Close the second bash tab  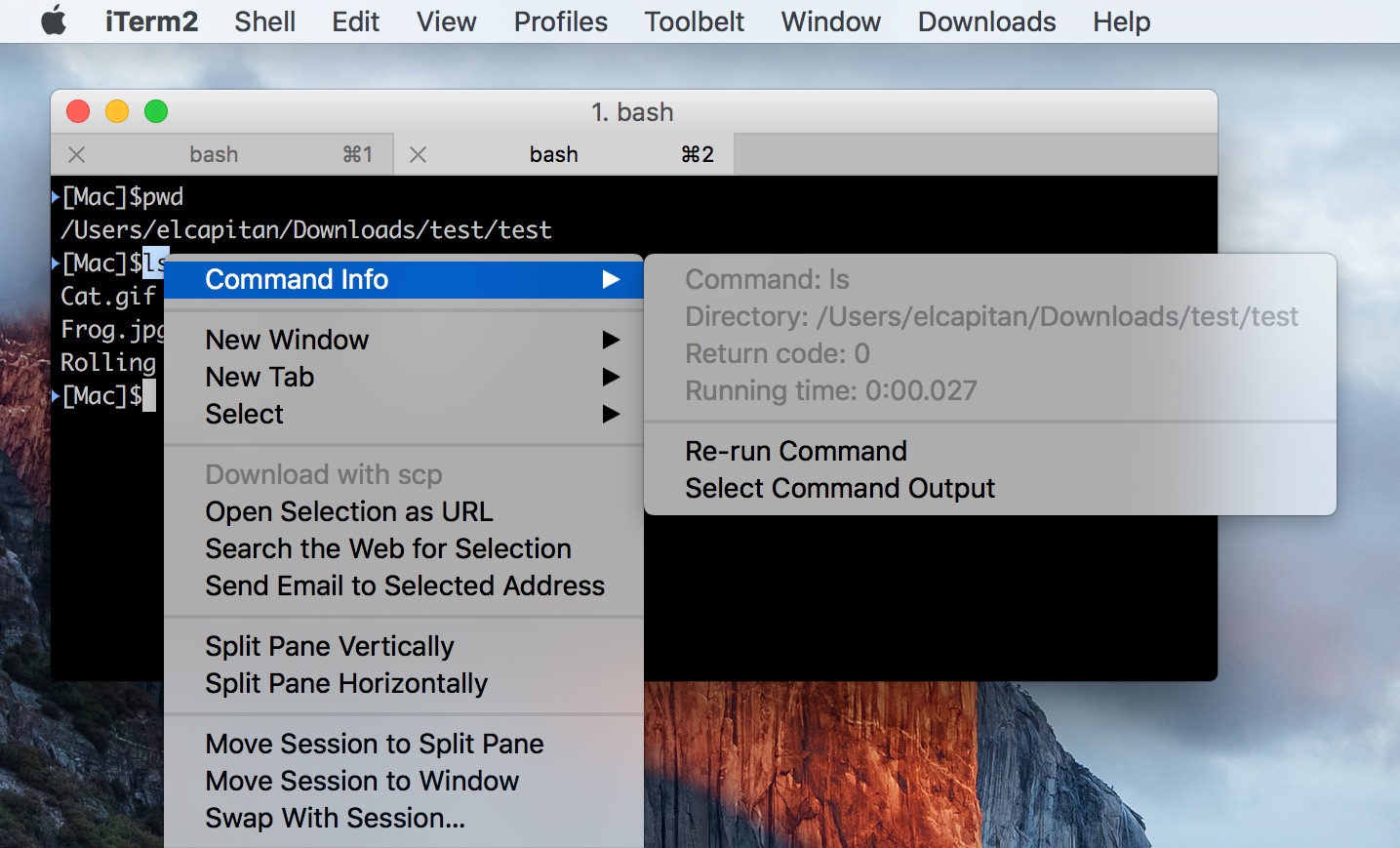click(418, 154)
